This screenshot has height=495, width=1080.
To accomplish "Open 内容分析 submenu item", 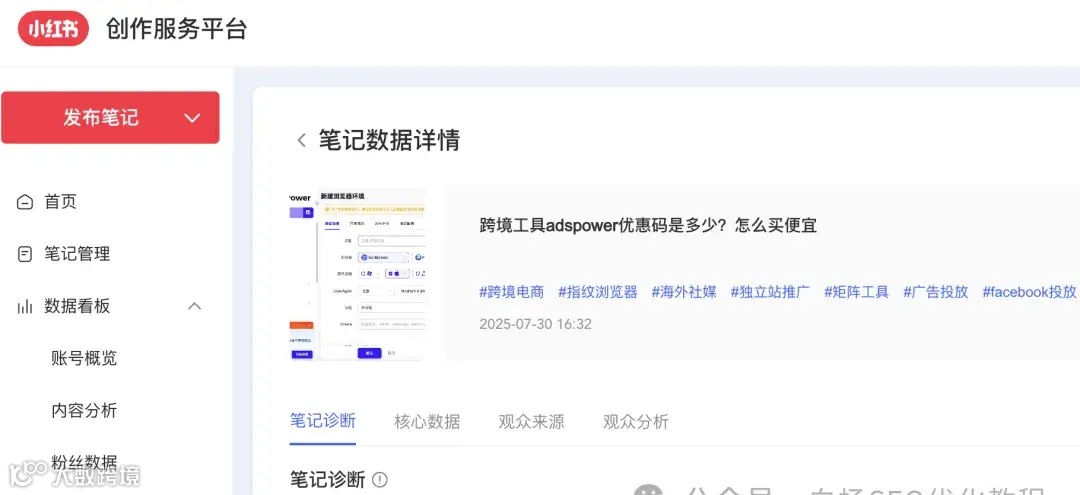I will click(84, 411).
